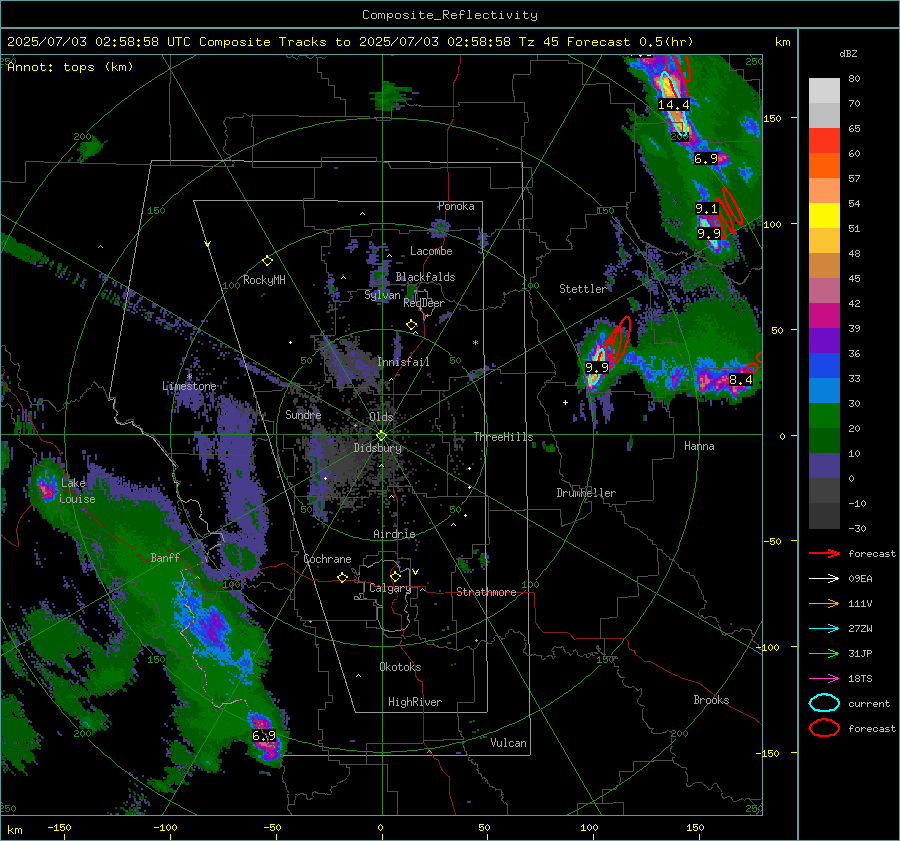Click the Strathmore label
The height and width of the screenshot is (841, 900).
tap(486, 592)
